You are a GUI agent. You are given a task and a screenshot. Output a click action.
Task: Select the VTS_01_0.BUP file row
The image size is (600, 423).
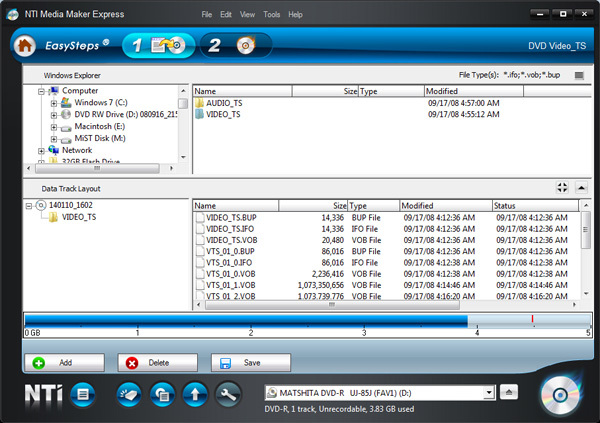pyautogui.click(x=385, y=251)
